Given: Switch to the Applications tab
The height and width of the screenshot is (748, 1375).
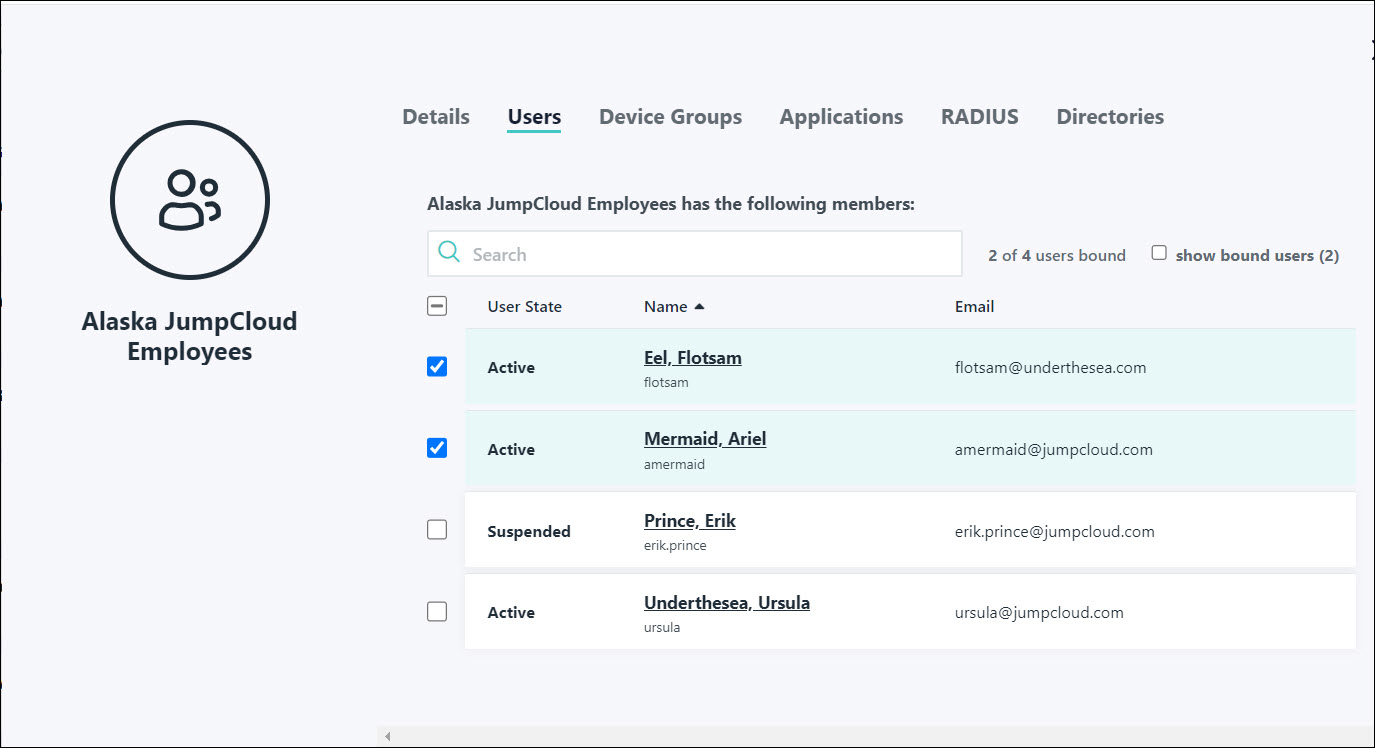Looking at the screenshot, I should coord(841,116).
